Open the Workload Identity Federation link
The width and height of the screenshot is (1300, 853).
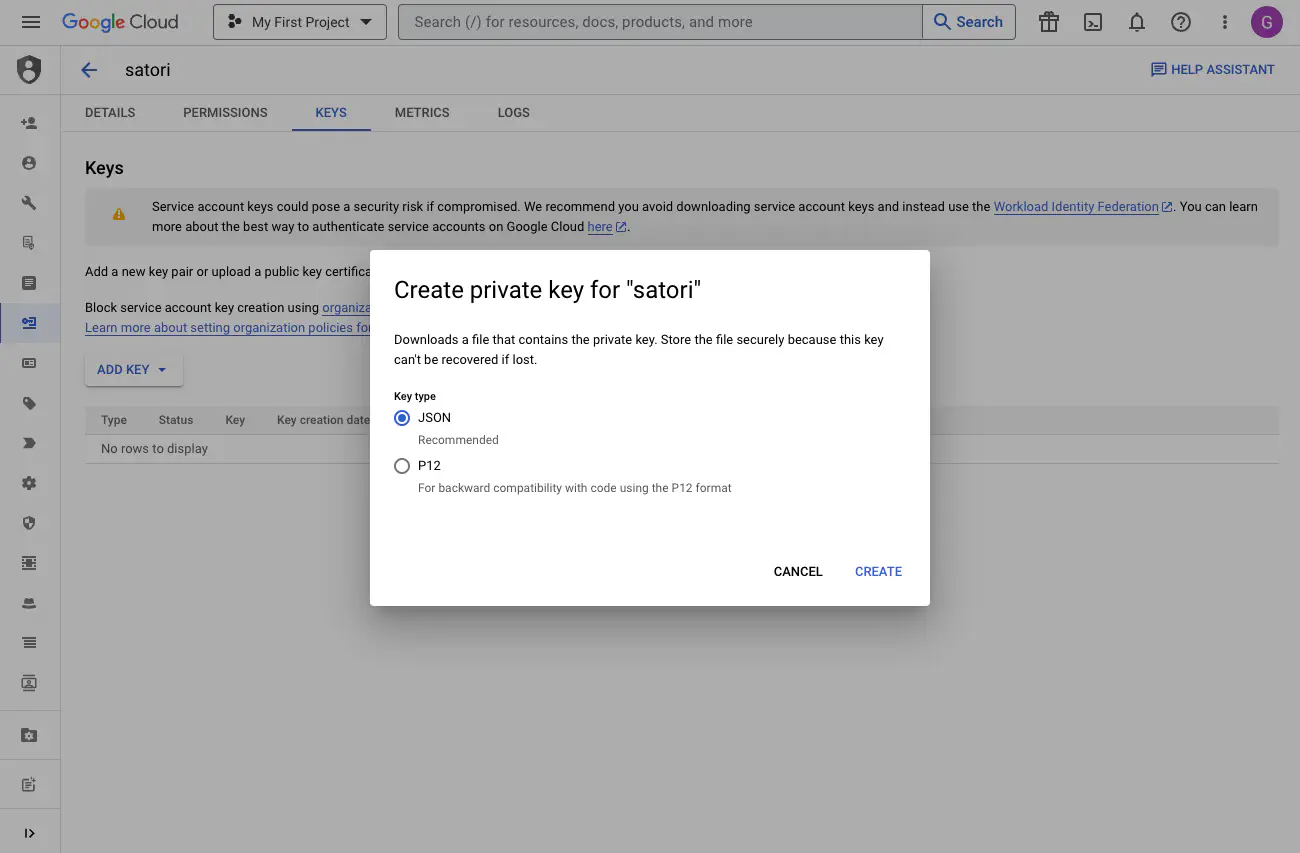[1076, 206]
